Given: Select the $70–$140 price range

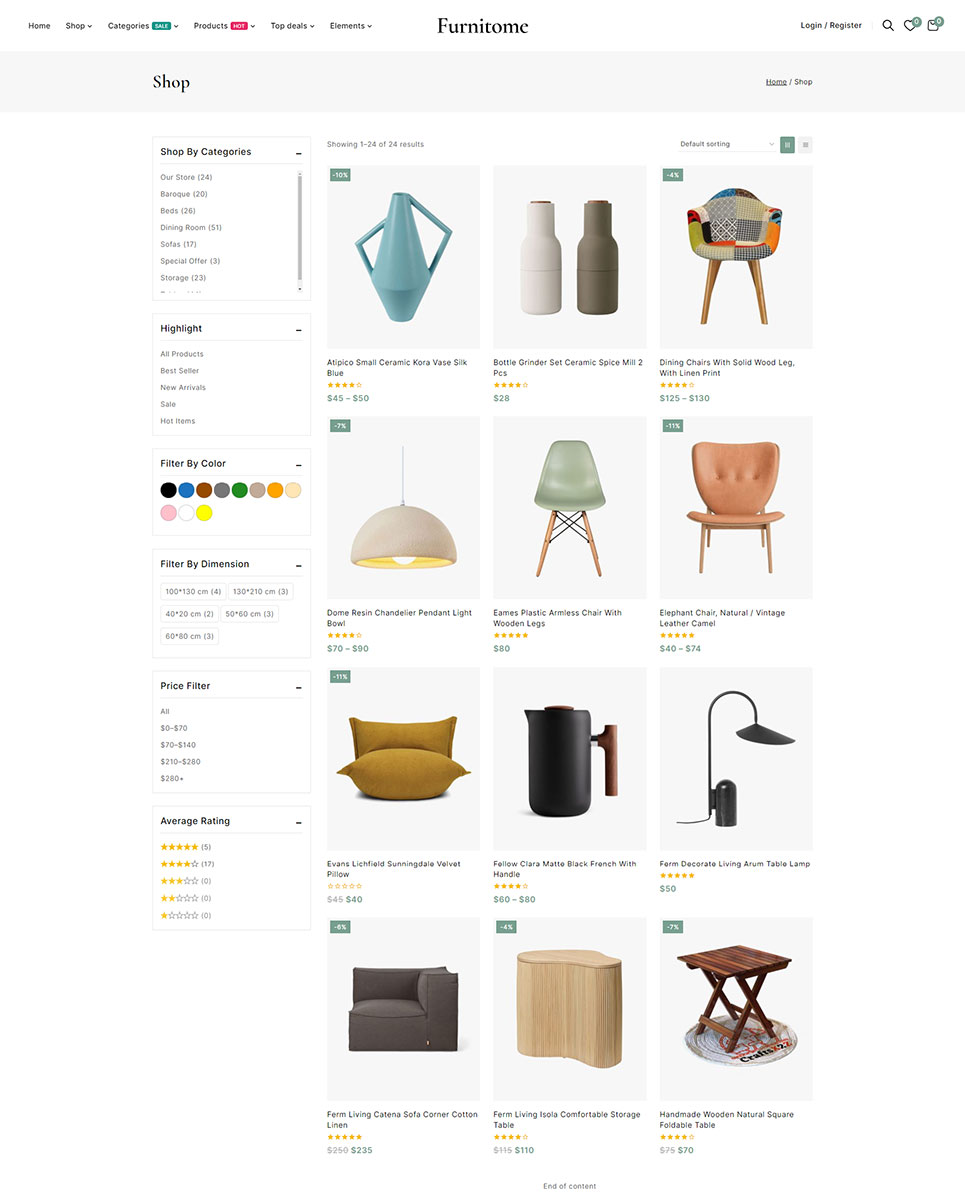Looking at the screenshot, I should point(178,745).
